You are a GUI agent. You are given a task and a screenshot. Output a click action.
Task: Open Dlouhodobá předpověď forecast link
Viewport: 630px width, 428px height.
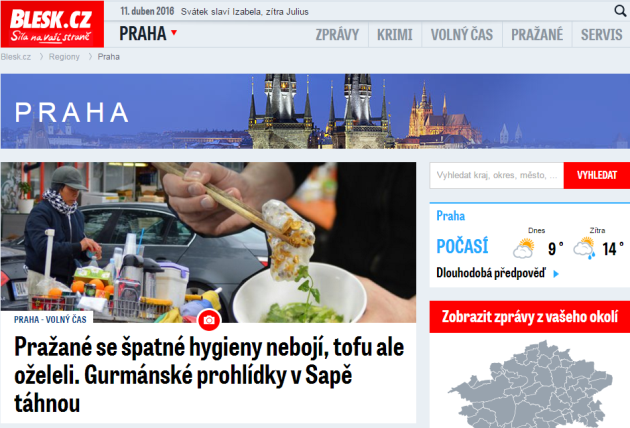point(491,273)
